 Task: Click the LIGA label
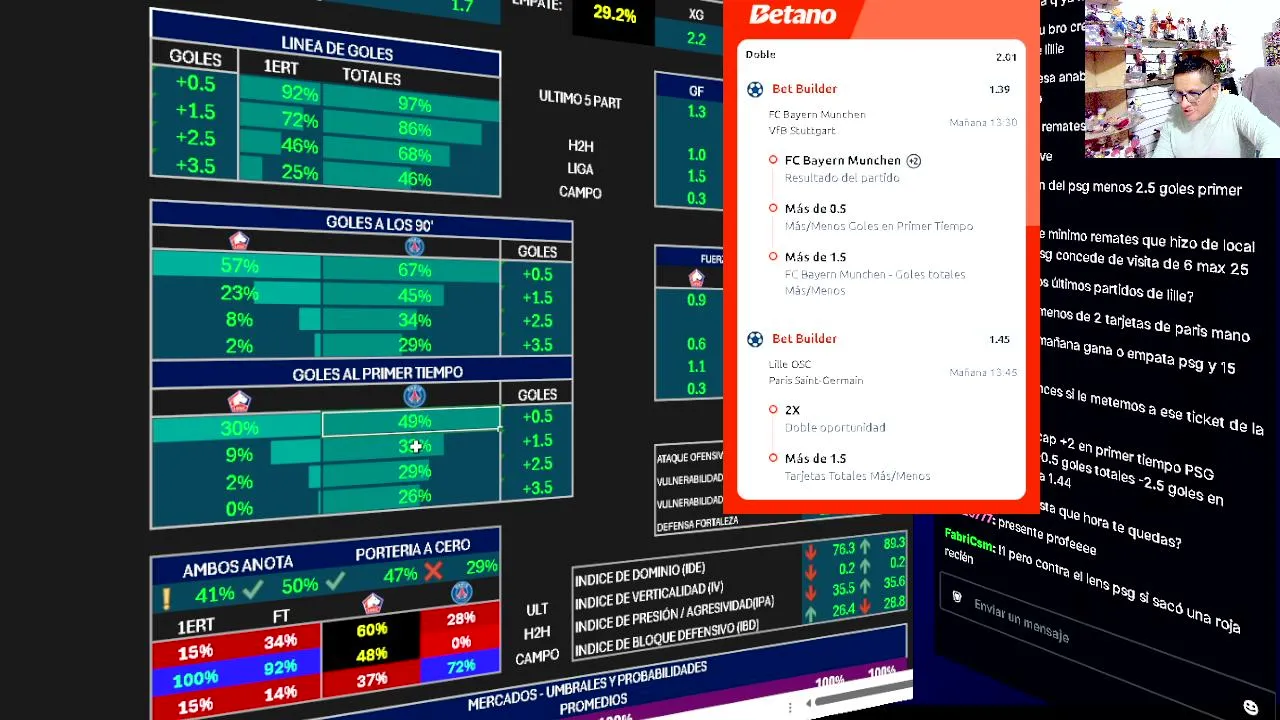(580, 169)
